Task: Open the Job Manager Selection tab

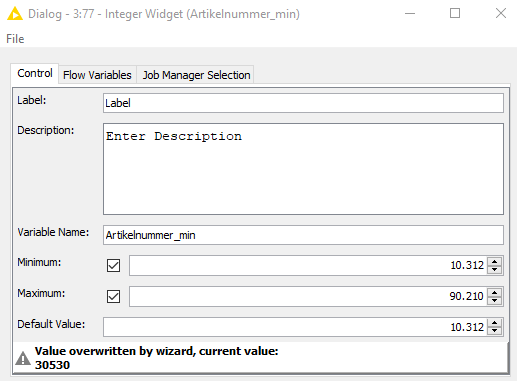Action: click(x=196, y=75)
